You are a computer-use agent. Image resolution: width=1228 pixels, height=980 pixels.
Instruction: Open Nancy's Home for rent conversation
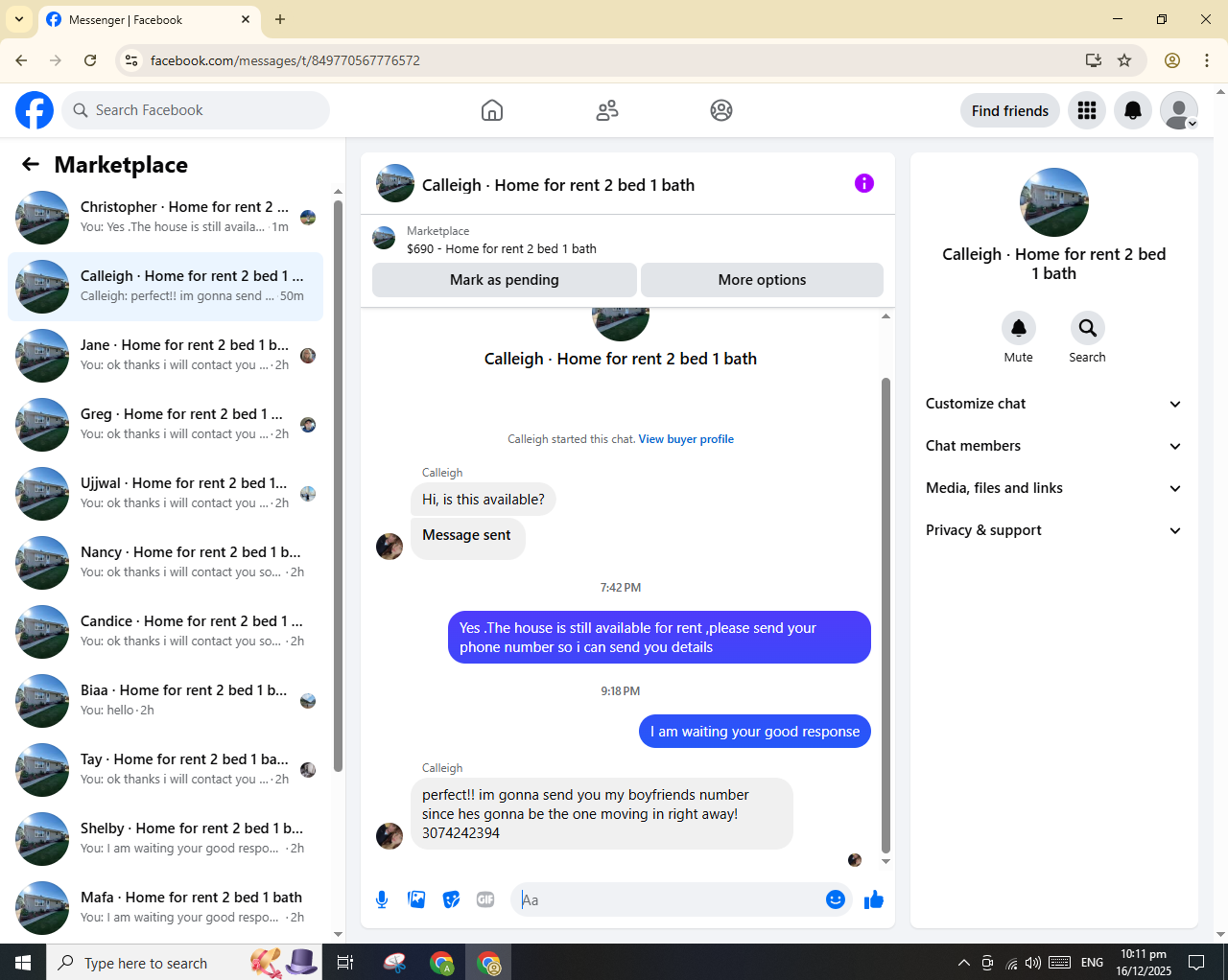coord(165,563)
